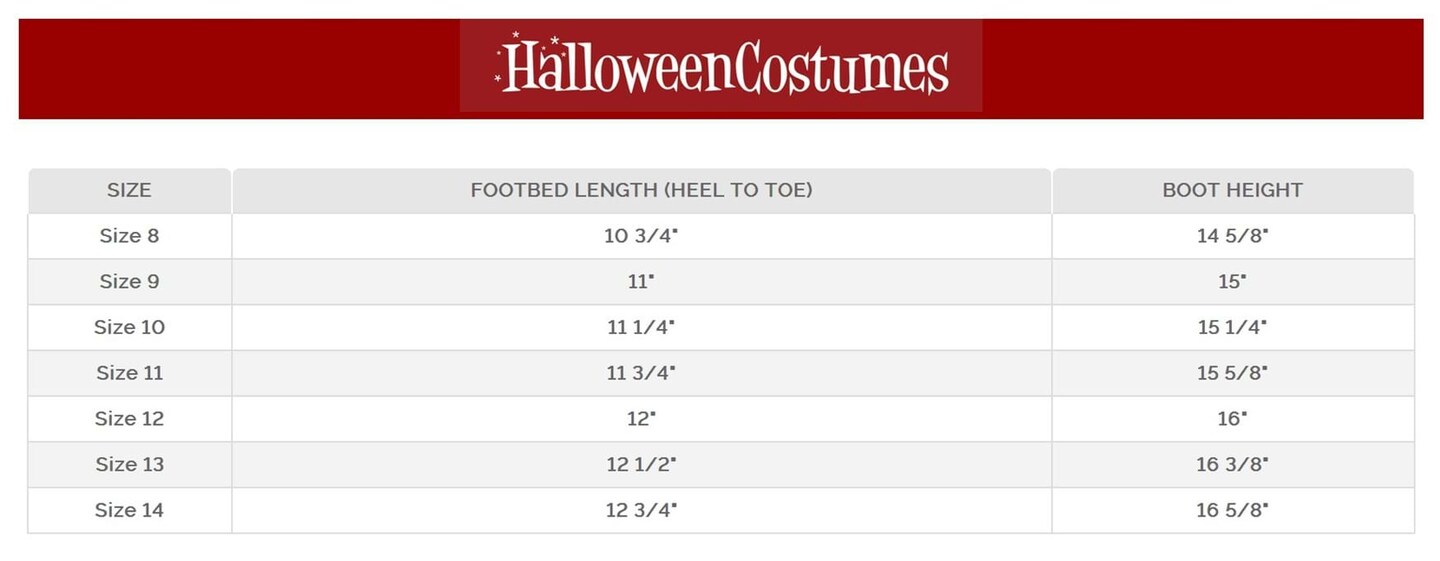The height and width of the screenshot is (561, 1440).
Task: Select the 15 5/8" boot height cell
Action: point(1232,373)
